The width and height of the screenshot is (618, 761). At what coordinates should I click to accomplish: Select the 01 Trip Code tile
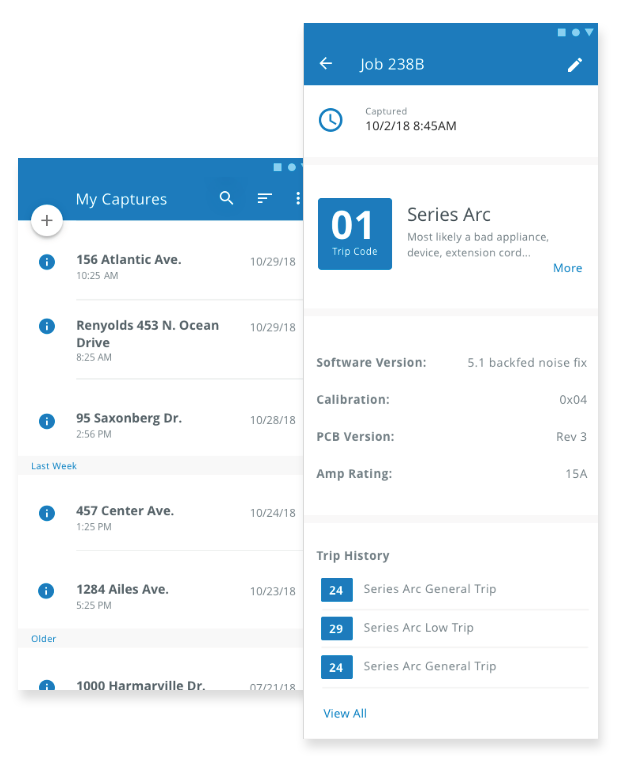355,234
